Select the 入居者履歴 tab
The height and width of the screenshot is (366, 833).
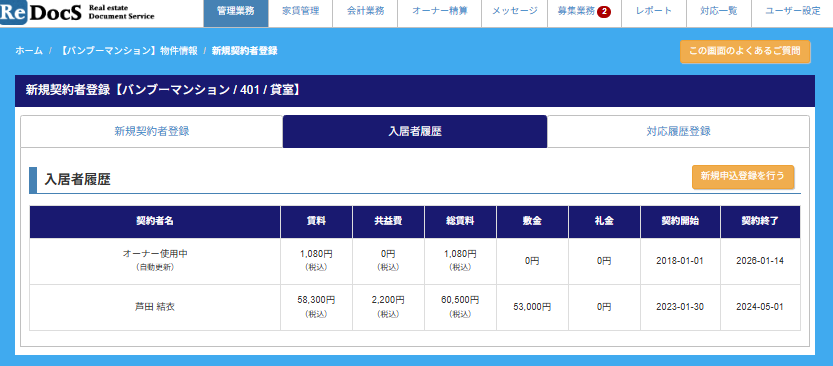pos(415,132)
